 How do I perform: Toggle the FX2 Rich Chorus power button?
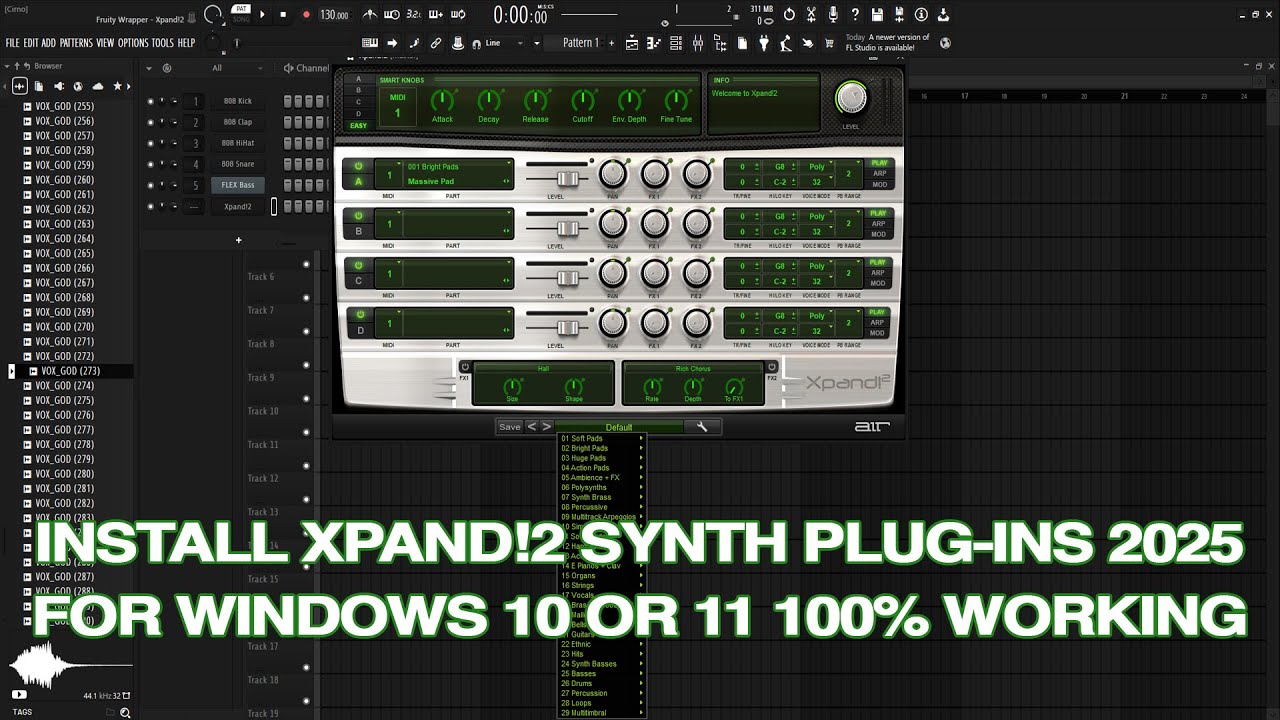click(771, 367)
